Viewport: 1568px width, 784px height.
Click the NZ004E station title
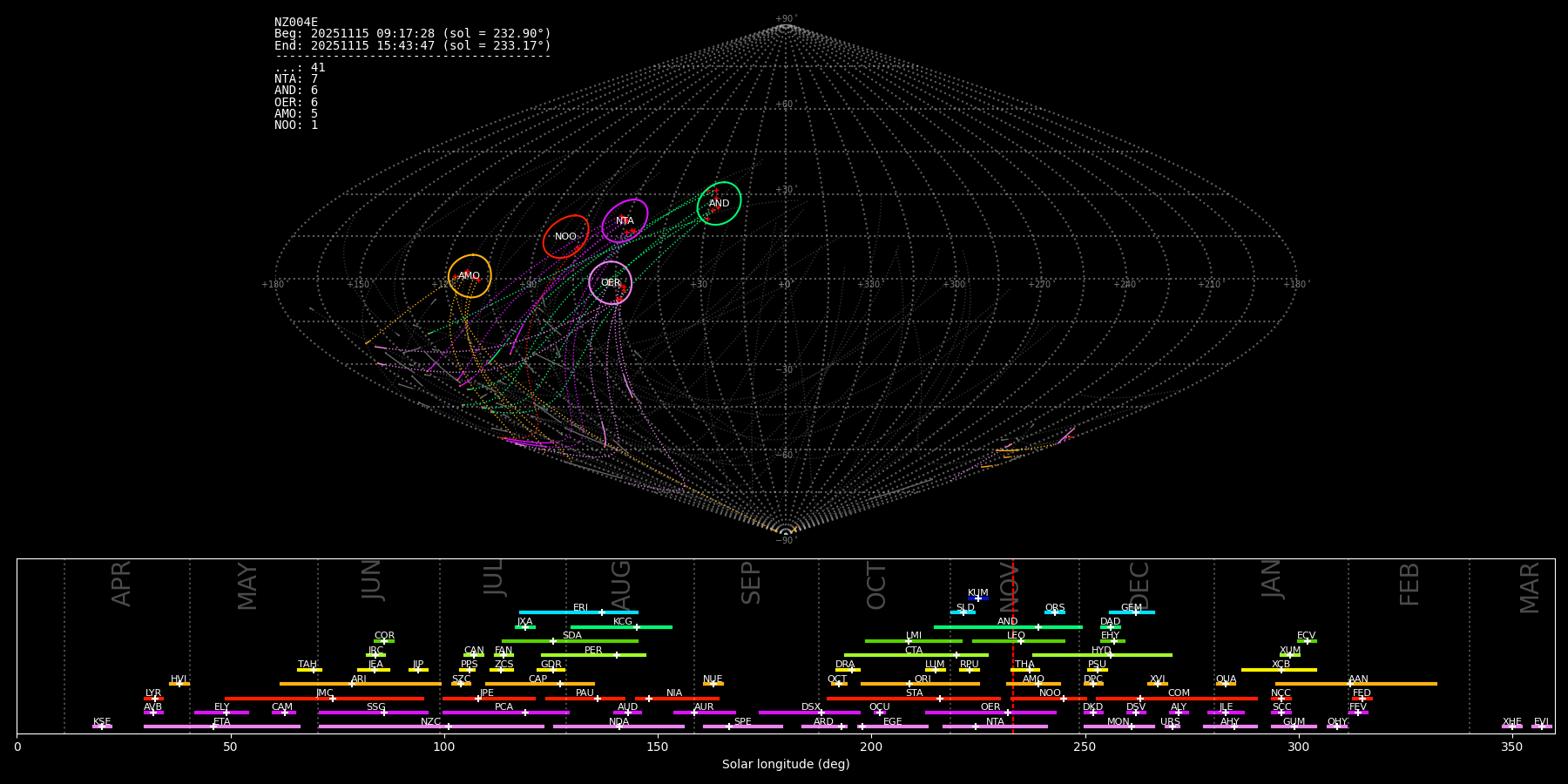point(296,23)
